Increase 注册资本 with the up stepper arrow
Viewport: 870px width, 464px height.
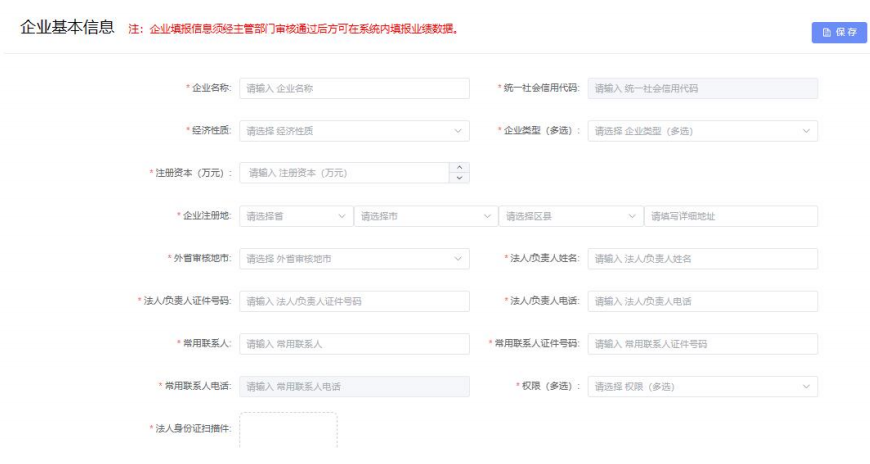click(459, 168)
